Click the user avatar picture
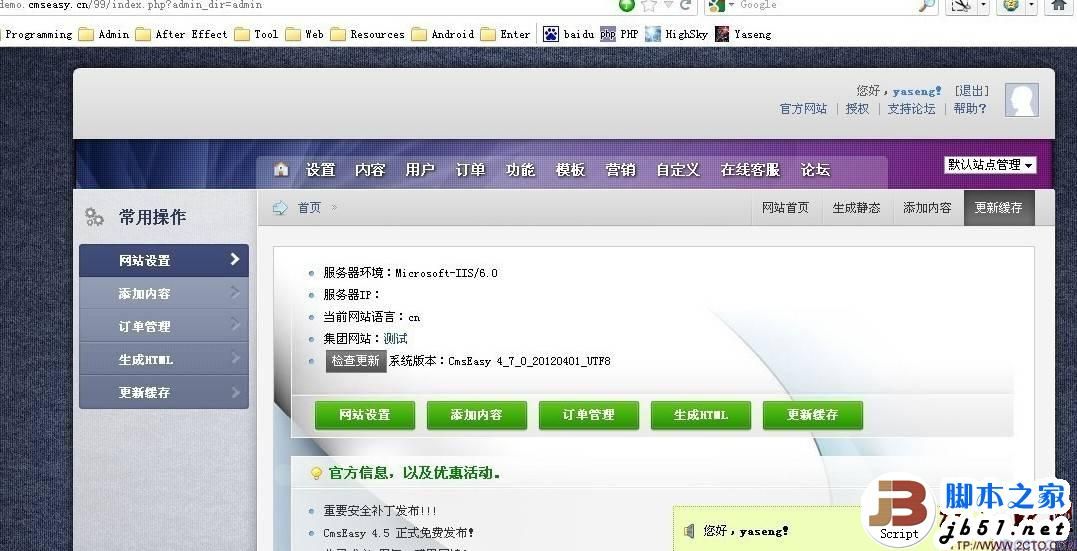1077x551 pixels. (x=1021, y=100)
